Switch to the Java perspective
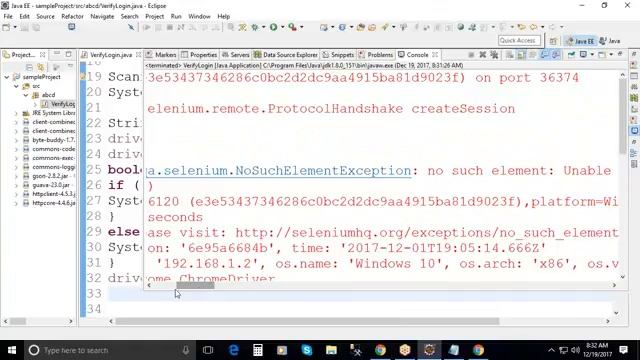This screenshot has width=640, height=360. tap(610, 41)
